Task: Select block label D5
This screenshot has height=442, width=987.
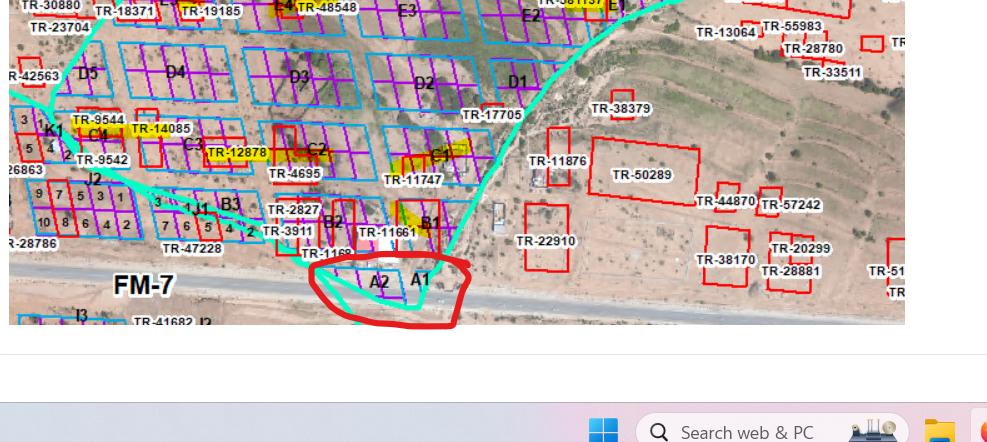Action: (x=88, y=74)
